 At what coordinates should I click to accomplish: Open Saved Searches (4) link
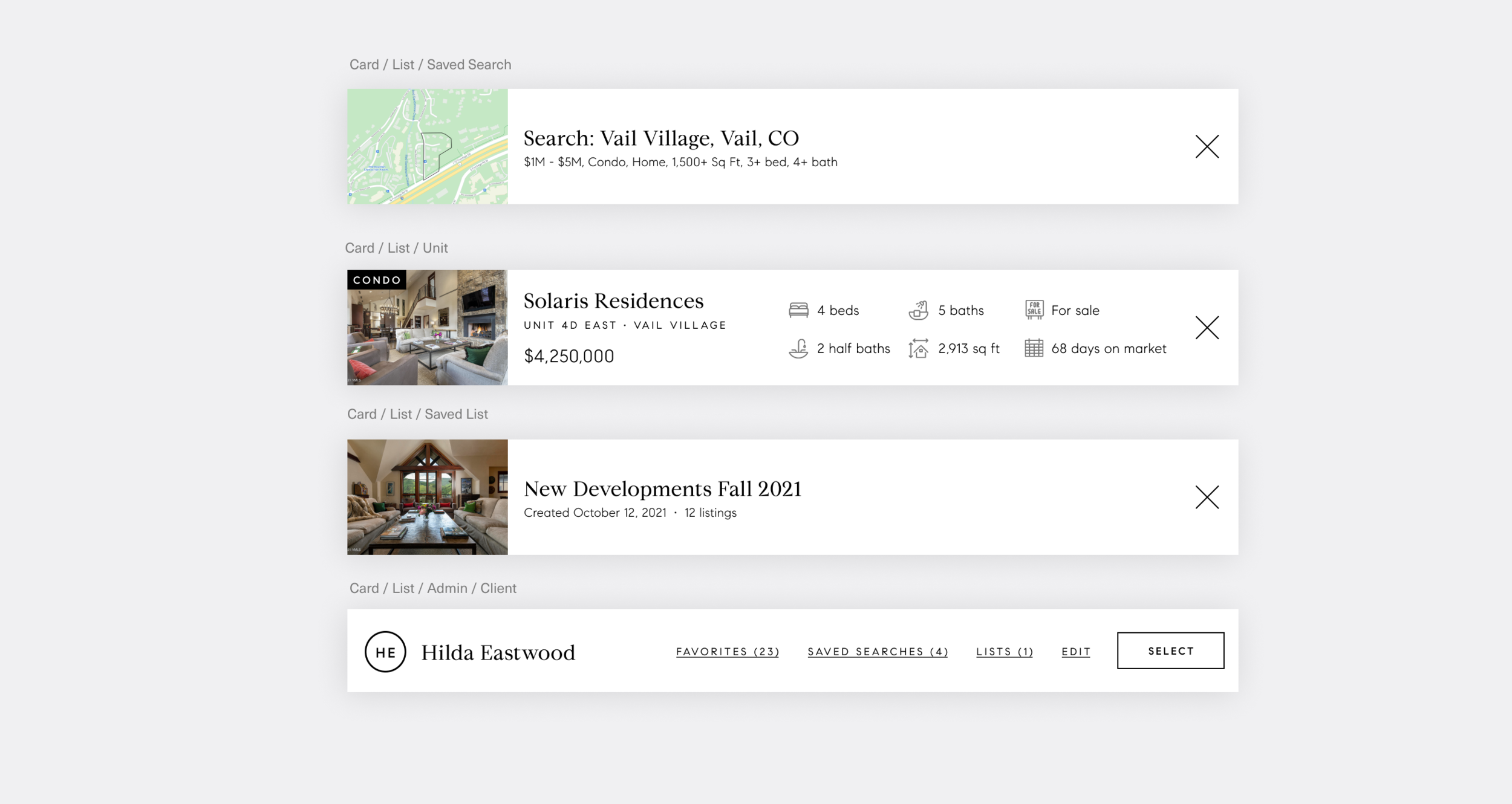pos(878,652)
